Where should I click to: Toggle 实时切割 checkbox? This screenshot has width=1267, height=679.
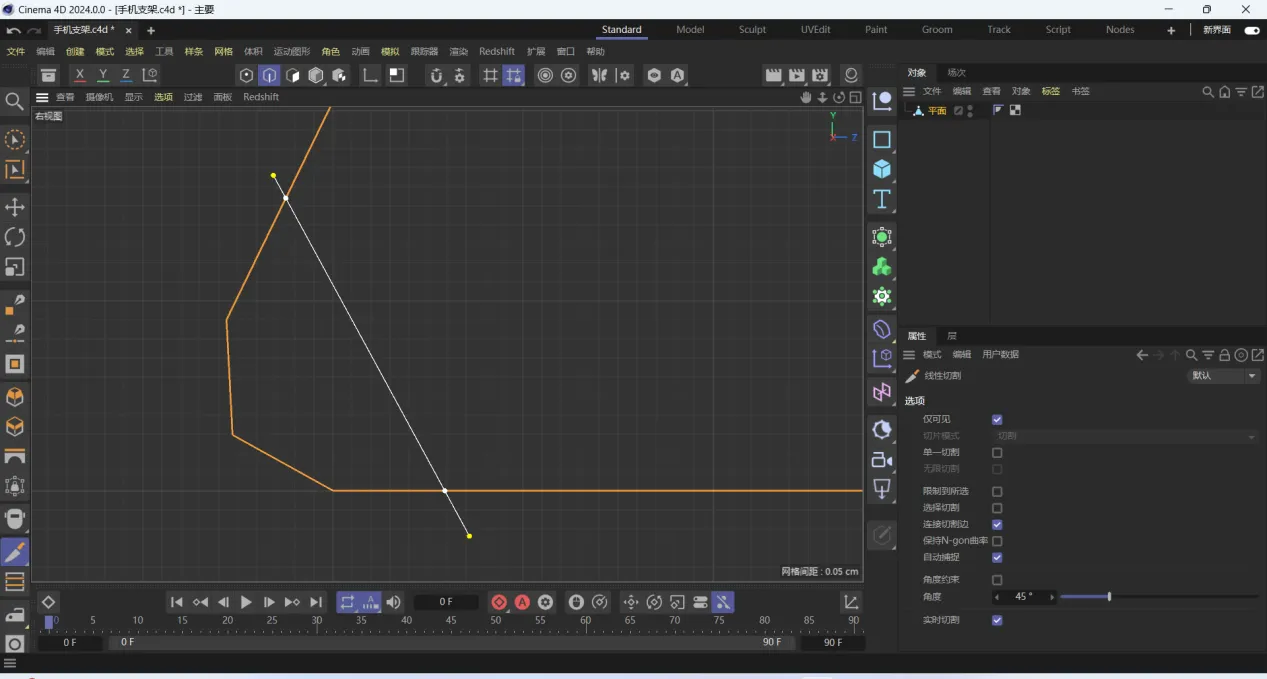[x=997, y=620]
